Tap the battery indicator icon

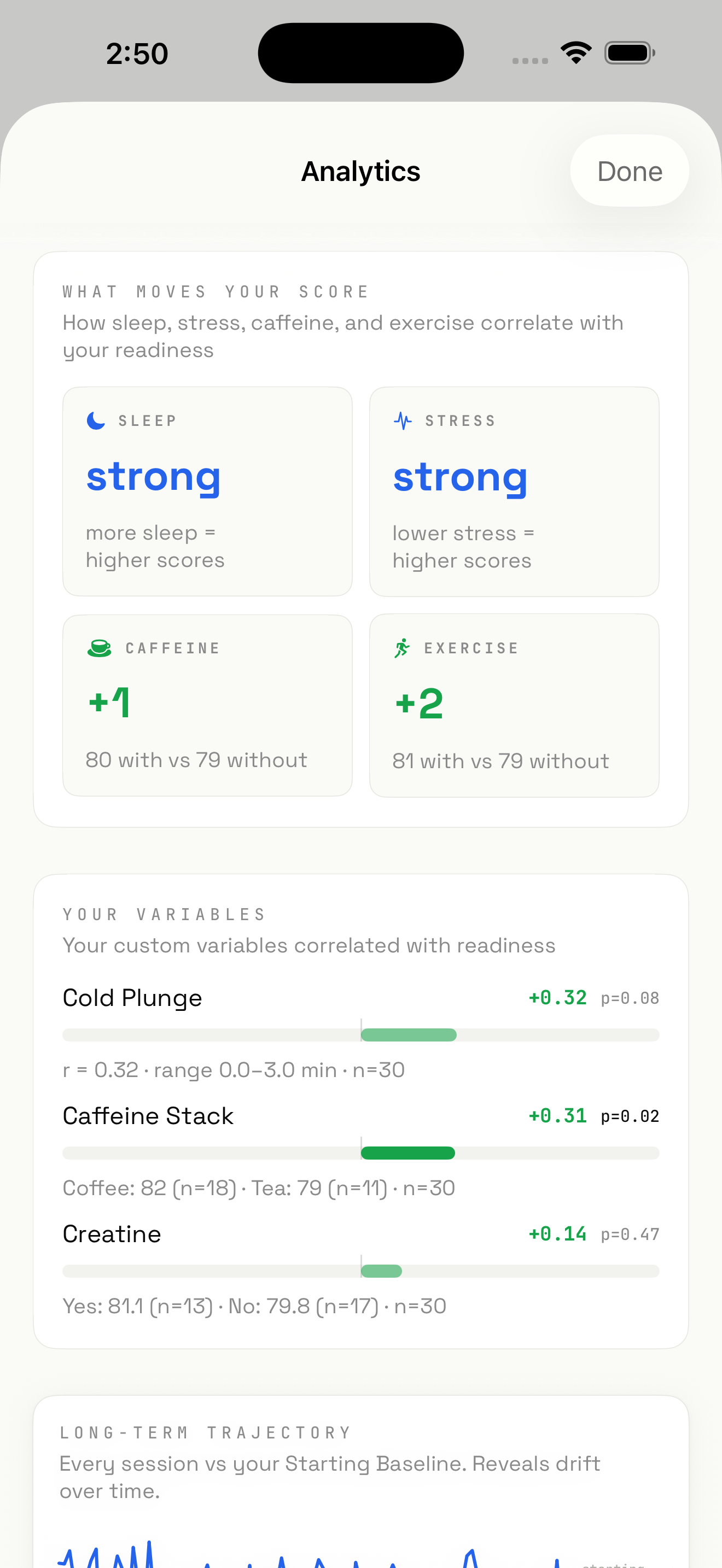[x=629, y=52]
